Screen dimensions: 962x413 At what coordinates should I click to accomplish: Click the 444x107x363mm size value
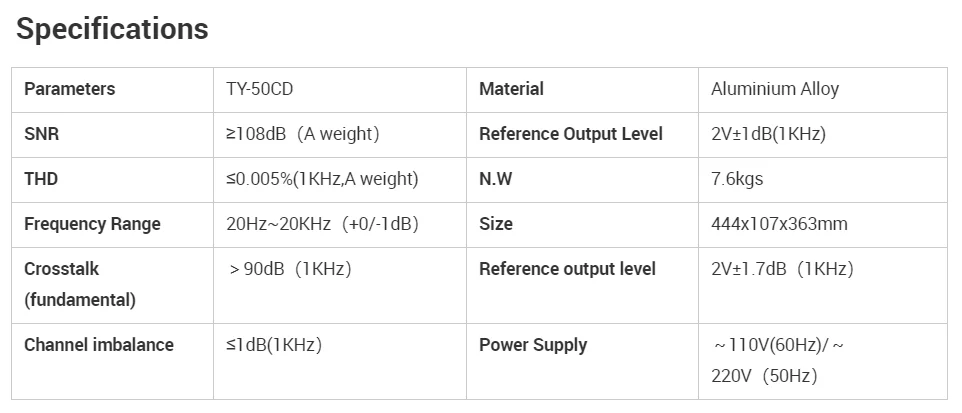779,224
